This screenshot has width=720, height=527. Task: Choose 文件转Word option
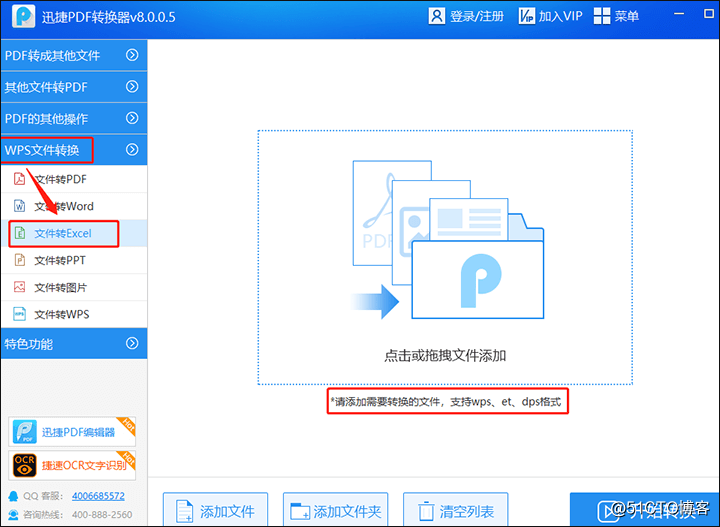(74, 206)
